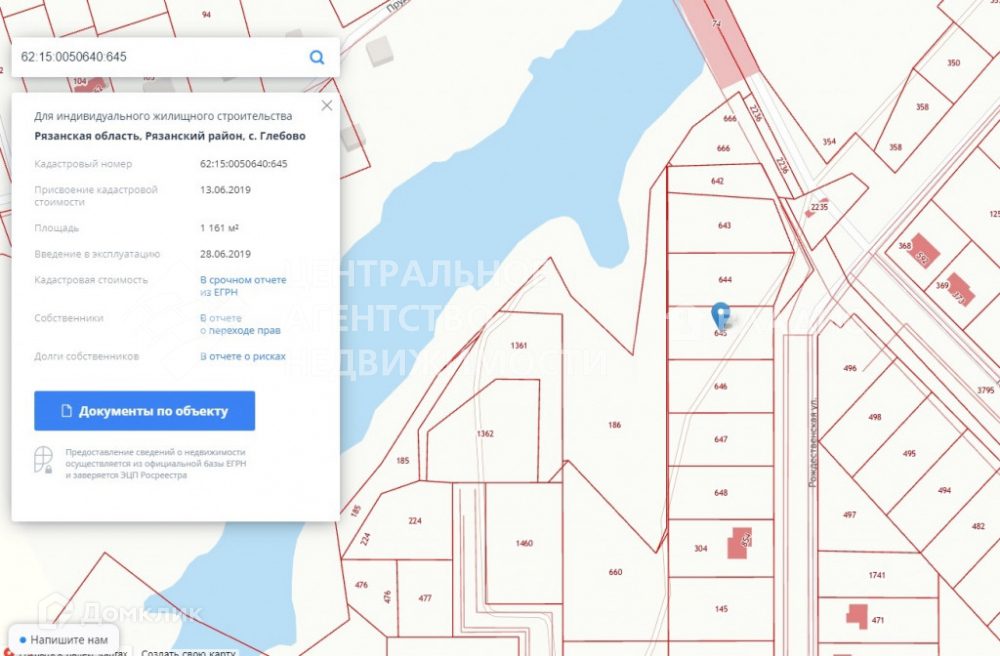Viewport: 1000px width, 656px height.
Task: Select parcel 186 on the map
Action: point(614,425)
